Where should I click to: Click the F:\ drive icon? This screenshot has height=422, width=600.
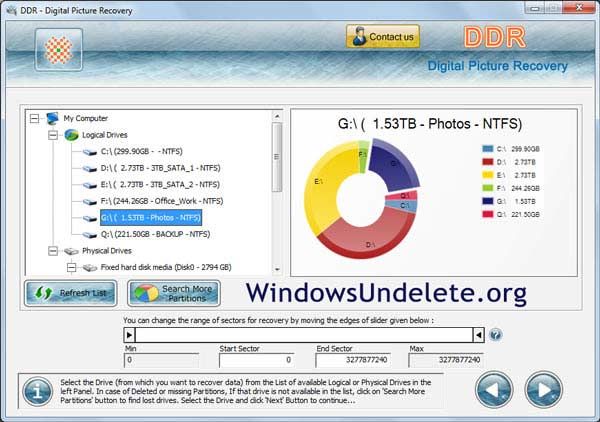tap(90, 201)
